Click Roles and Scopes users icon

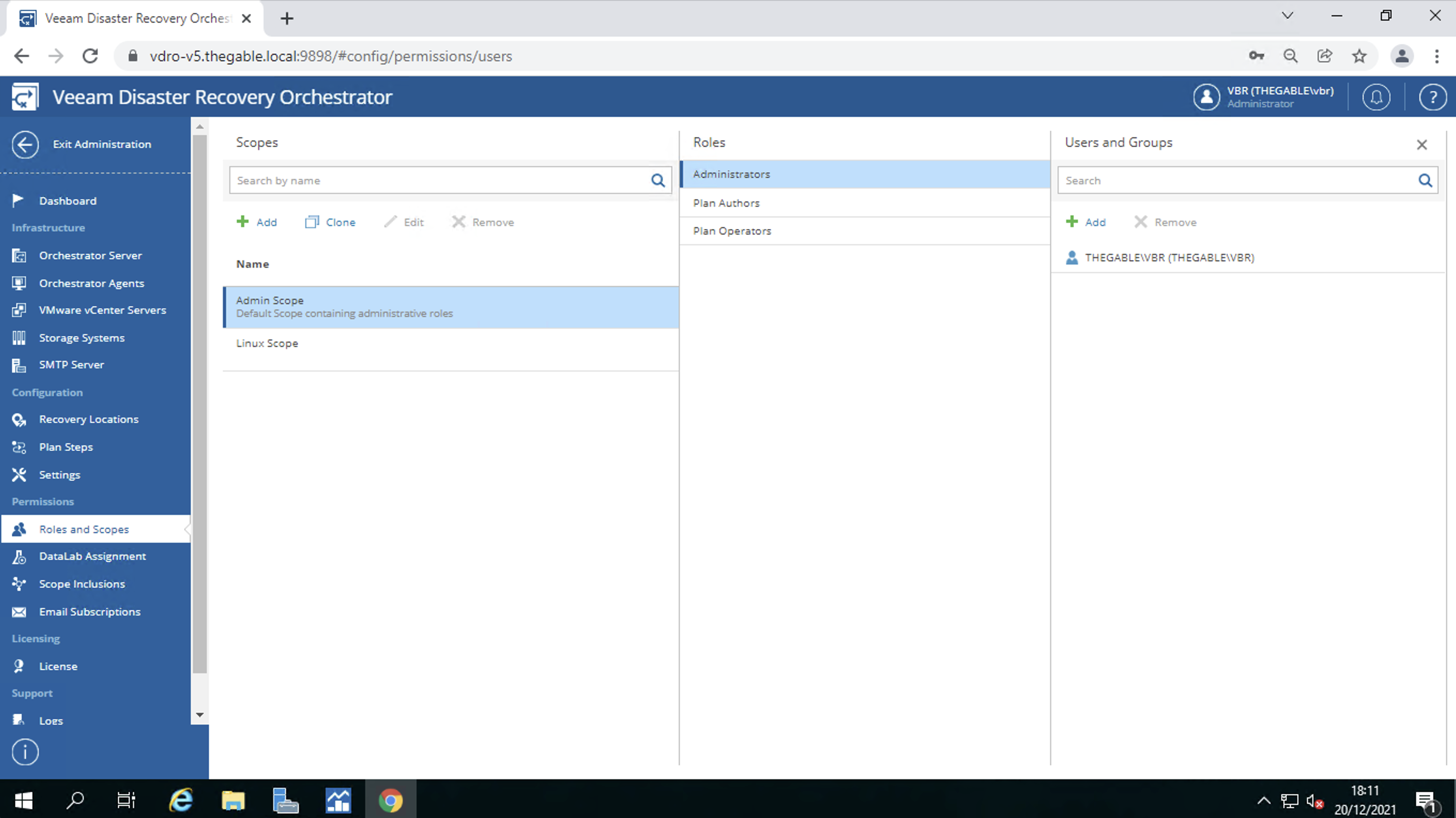[x=19, y=529]
